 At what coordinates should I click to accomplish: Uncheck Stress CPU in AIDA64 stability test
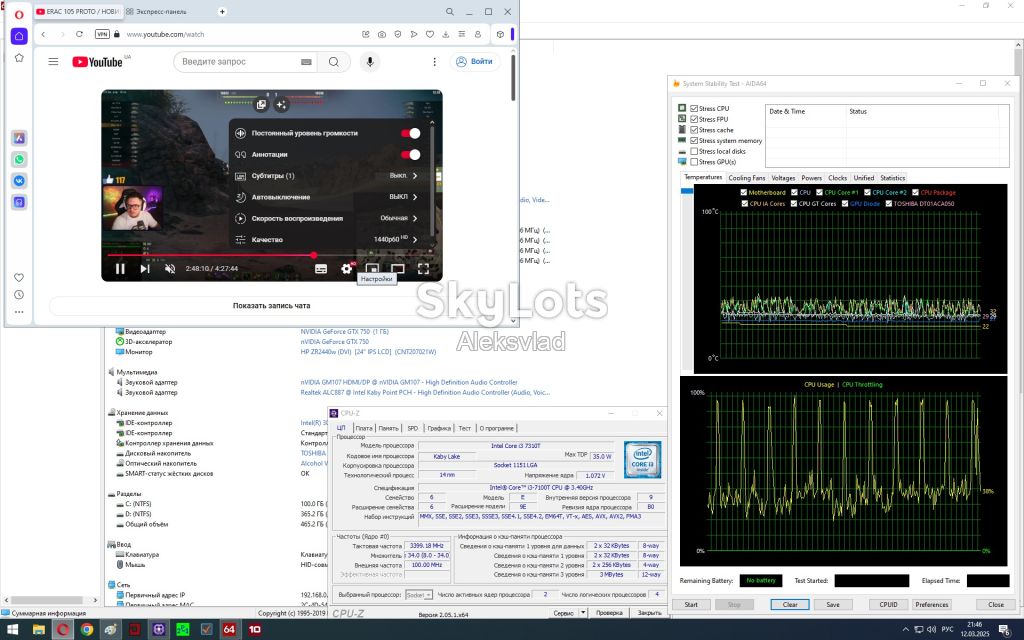694,108
